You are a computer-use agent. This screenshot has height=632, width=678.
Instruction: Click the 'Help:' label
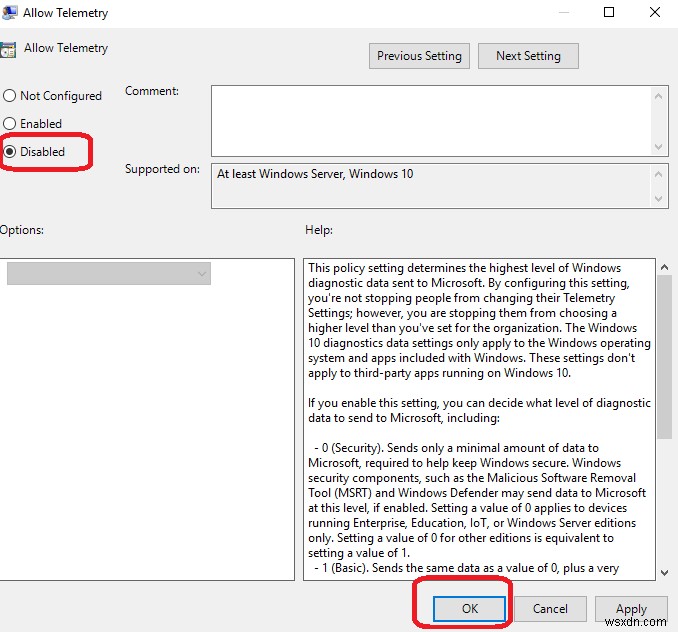319,230
